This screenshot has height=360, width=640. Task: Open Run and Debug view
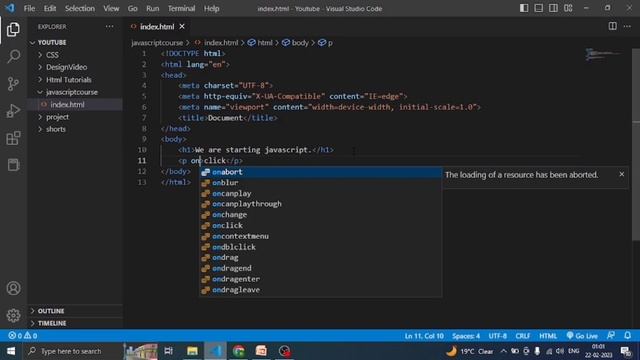[x=13, y=111]
